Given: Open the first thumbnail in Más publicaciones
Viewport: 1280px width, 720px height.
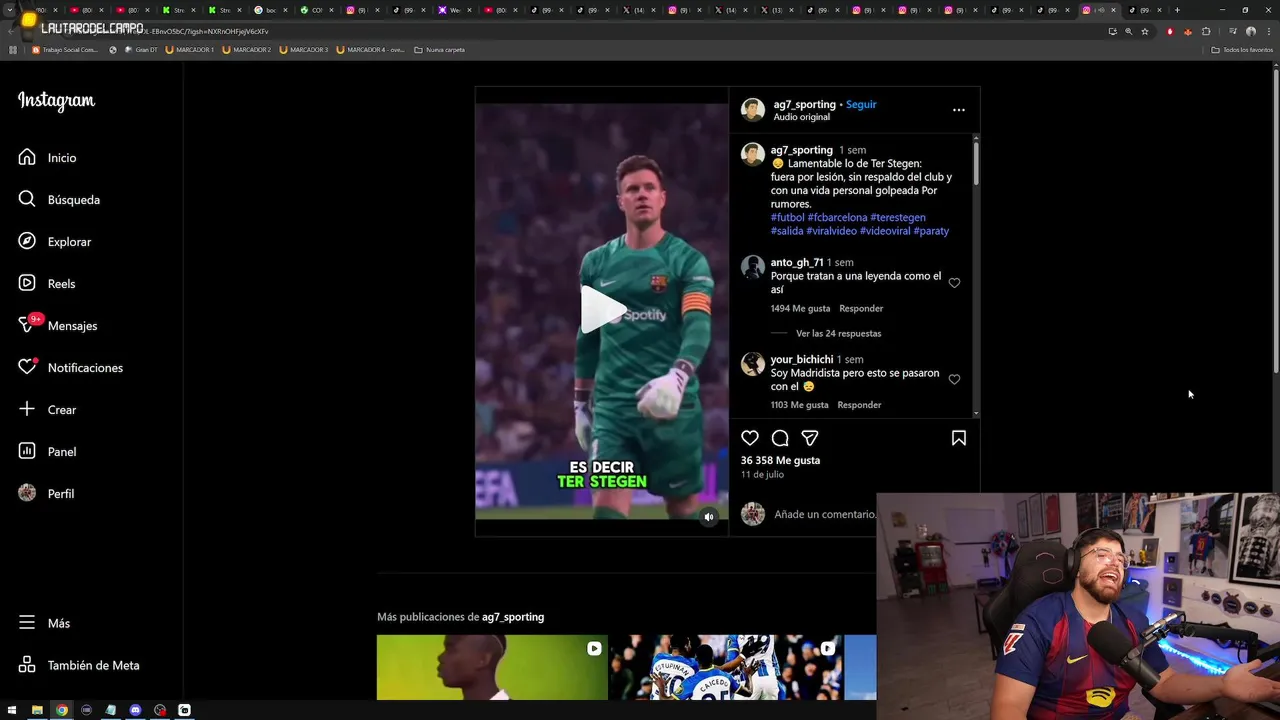Looking at the screenshot, I should point(492,667).
